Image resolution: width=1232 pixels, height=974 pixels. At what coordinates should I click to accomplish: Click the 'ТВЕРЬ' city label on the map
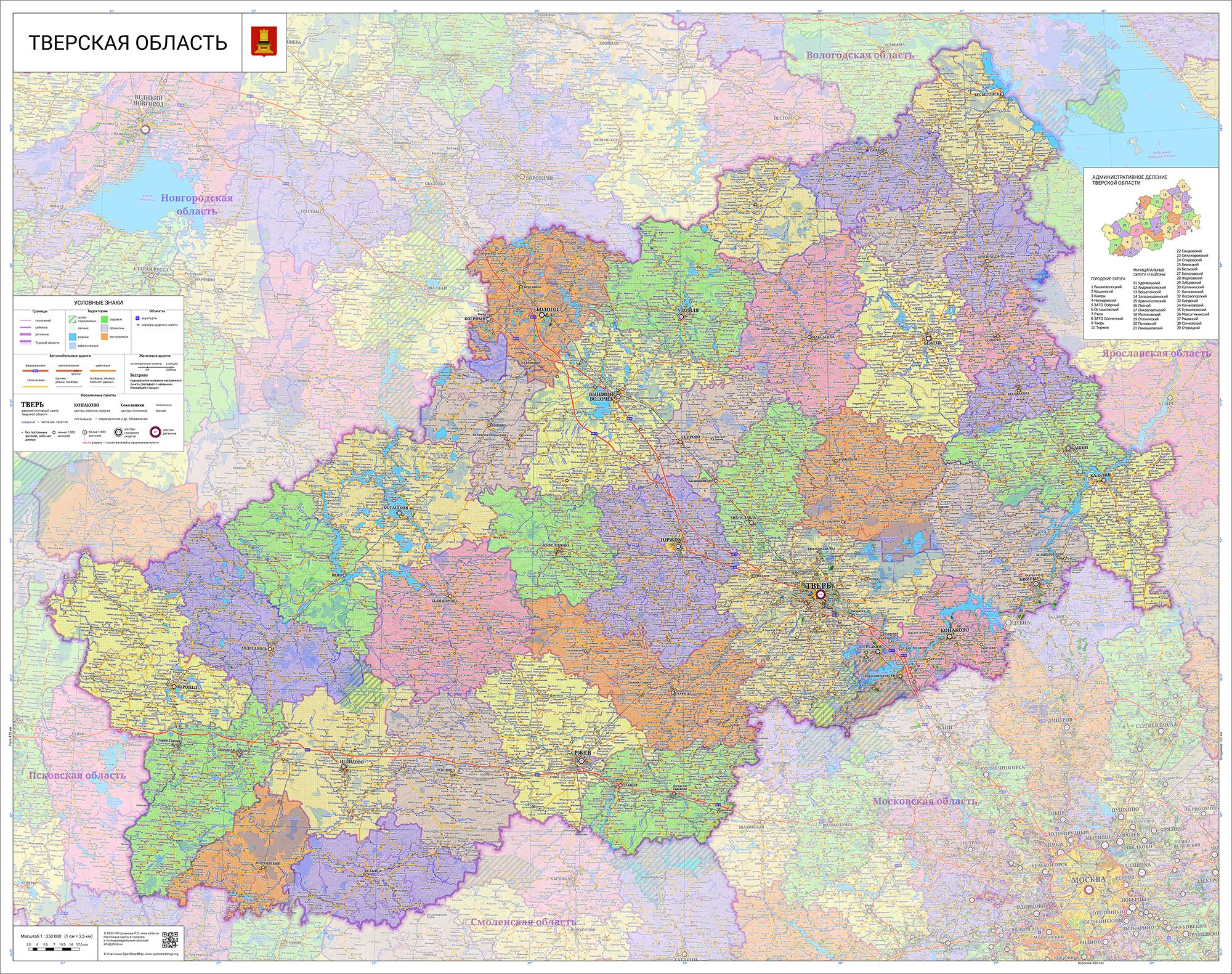coord(819,586)
